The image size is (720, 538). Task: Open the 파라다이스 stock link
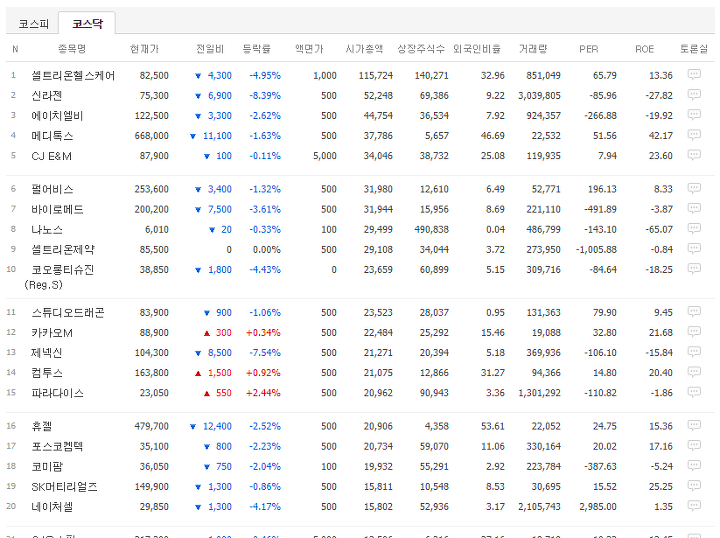tap(57, 393)
